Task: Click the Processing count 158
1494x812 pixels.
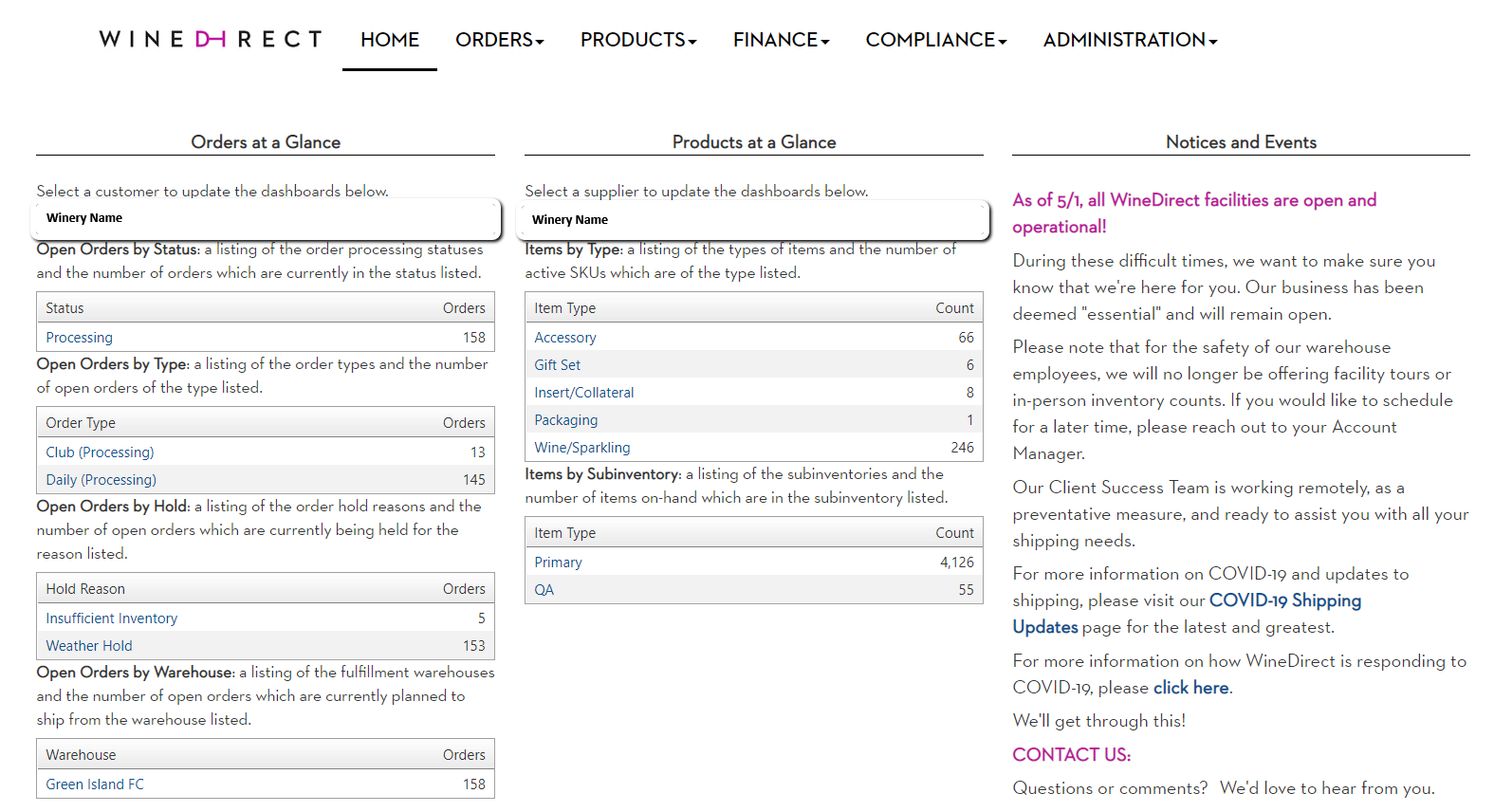Action: pos(474,338)
